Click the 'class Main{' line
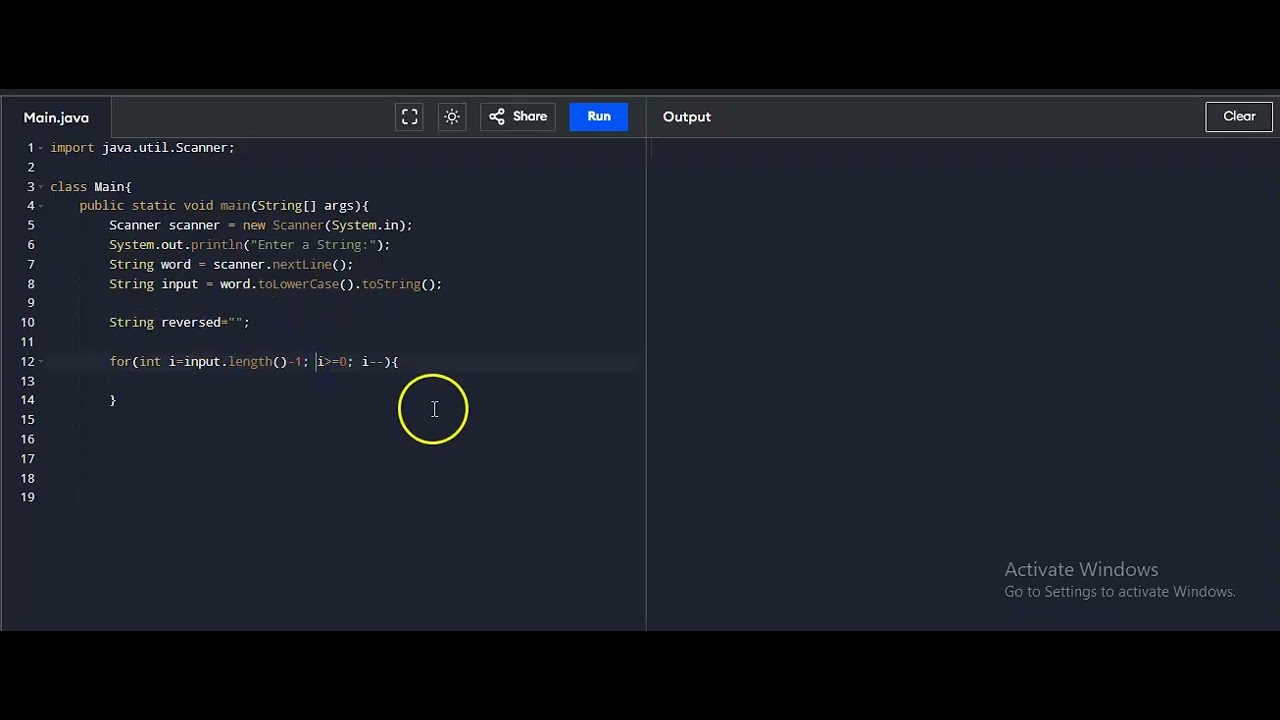 (91, 187)
